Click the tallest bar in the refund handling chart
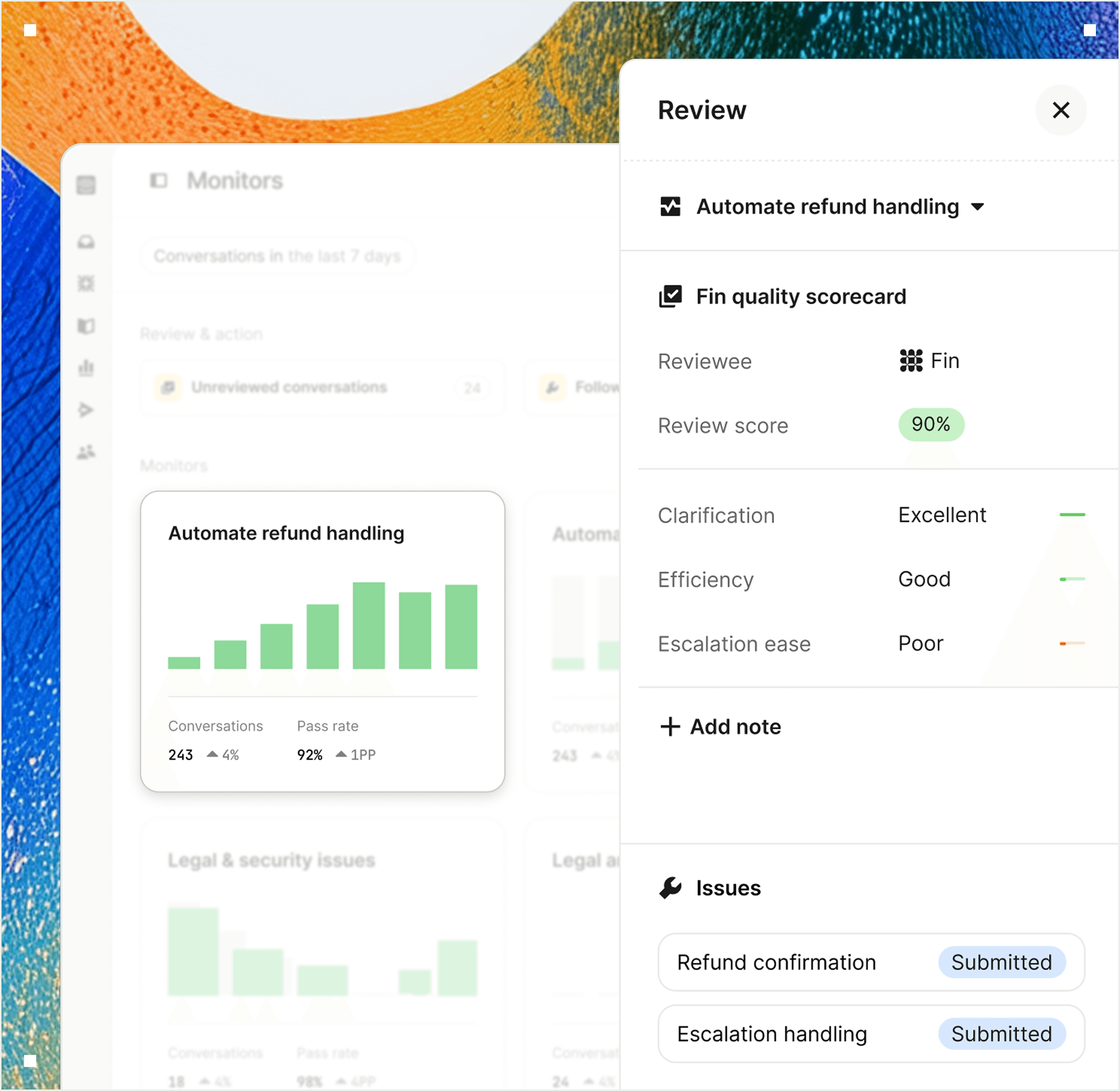The image size is (1120, 1091). pos(368,625)
